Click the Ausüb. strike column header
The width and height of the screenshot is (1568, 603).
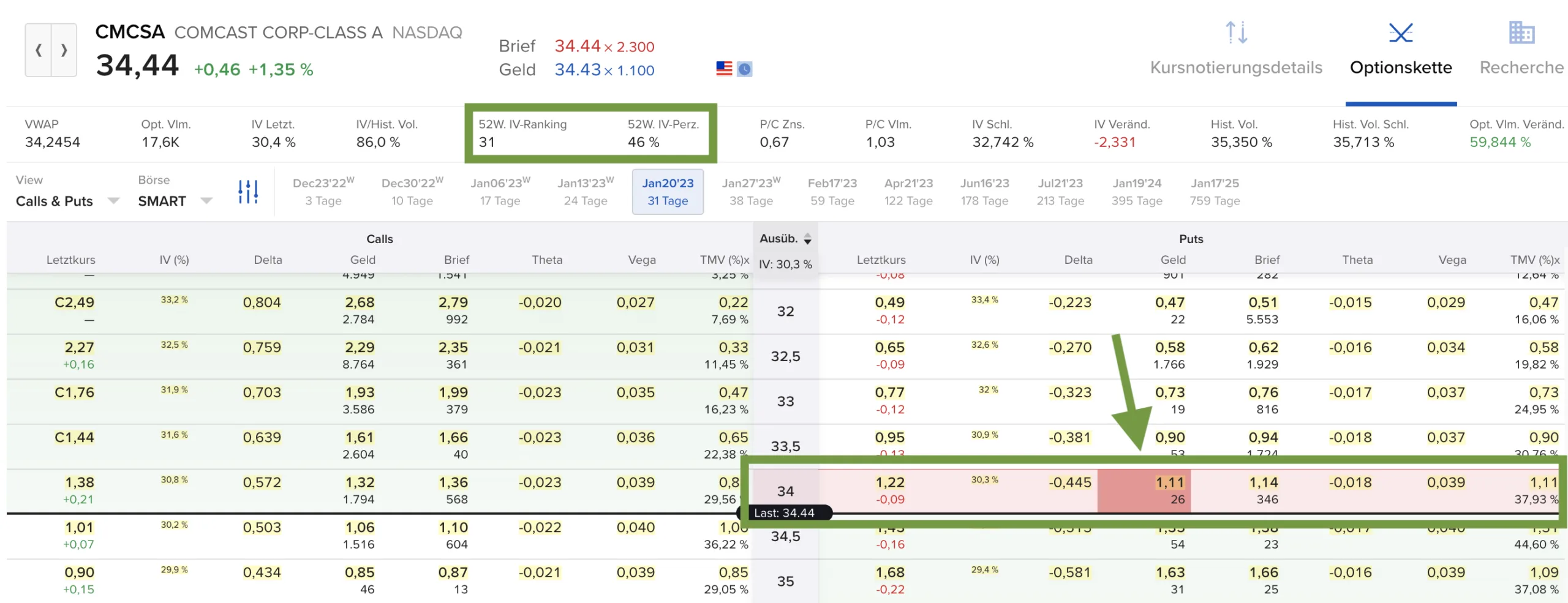point(778,239)
